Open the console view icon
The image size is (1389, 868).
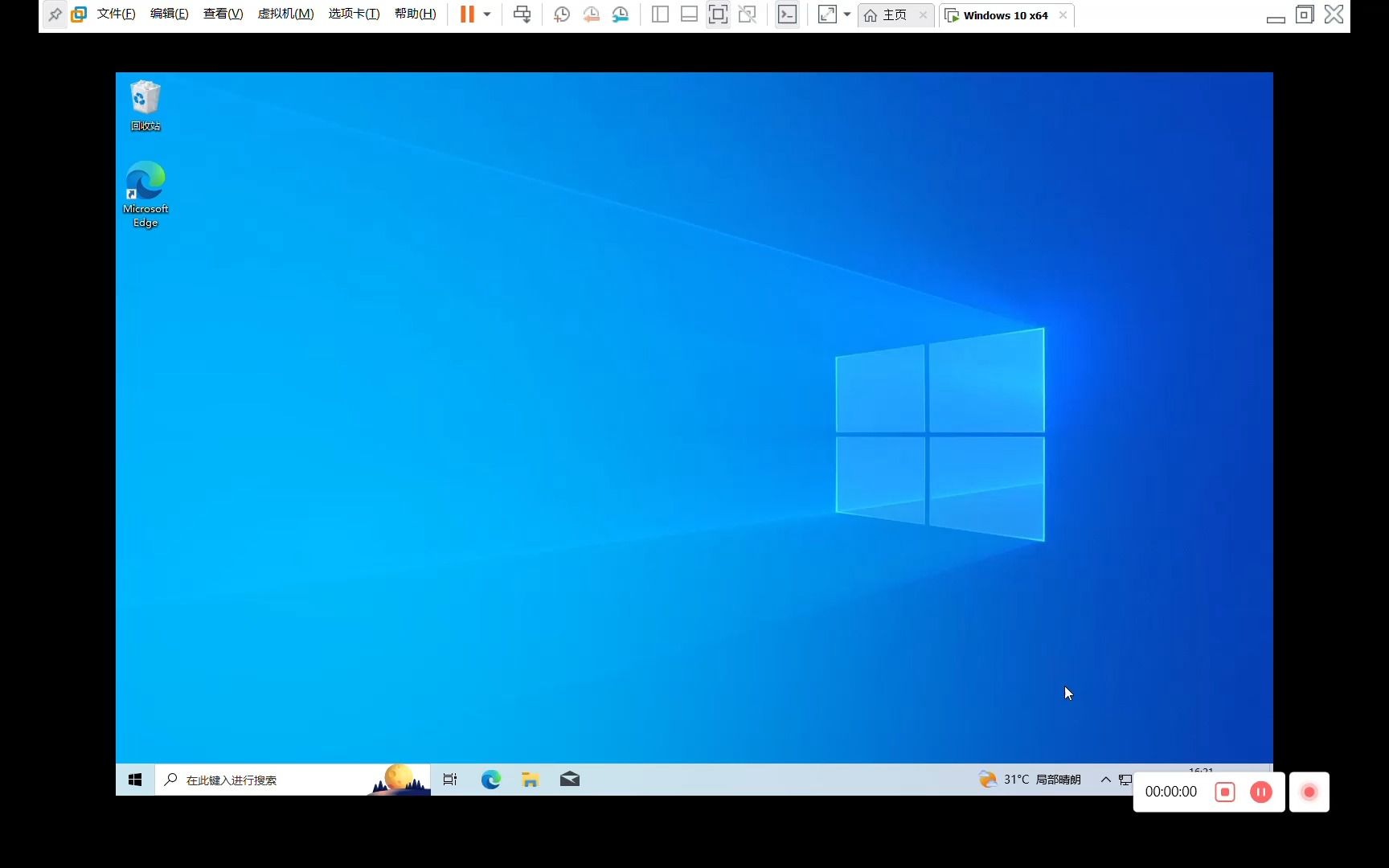click(x=788, y=14)
